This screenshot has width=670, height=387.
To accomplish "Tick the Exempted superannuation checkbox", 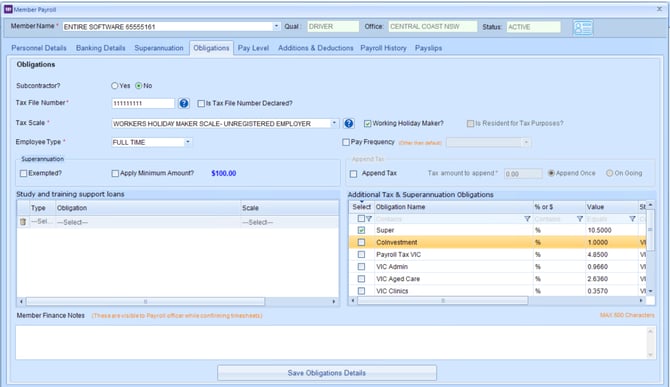I will pyautogui.click(x=24, y=173).
